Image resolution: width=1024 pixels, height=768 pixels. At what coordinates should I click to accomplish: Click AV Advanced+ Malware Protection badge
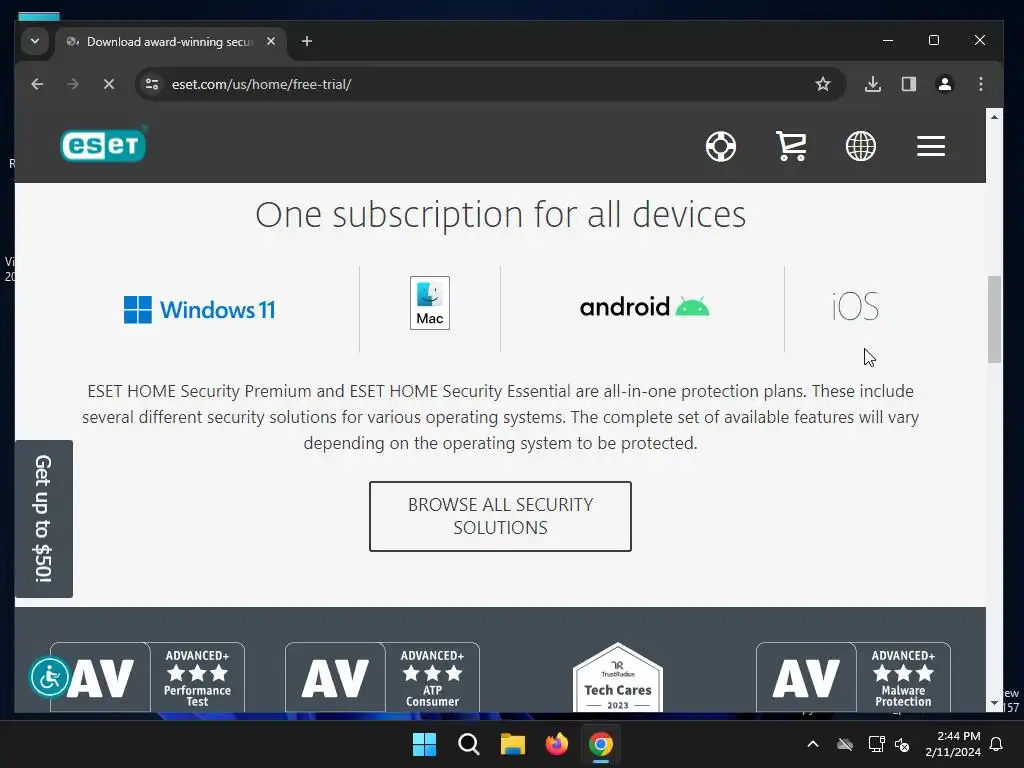coord(854,677)
